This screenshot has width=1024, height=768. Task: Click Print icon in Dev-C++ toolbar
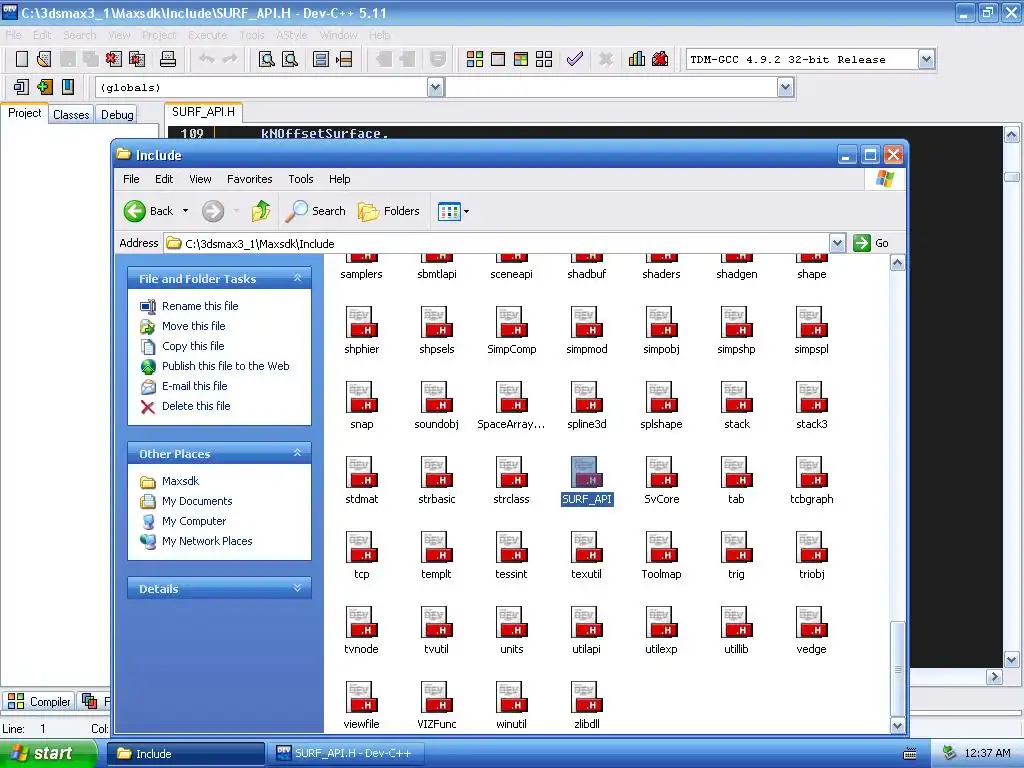pos(168,59)
